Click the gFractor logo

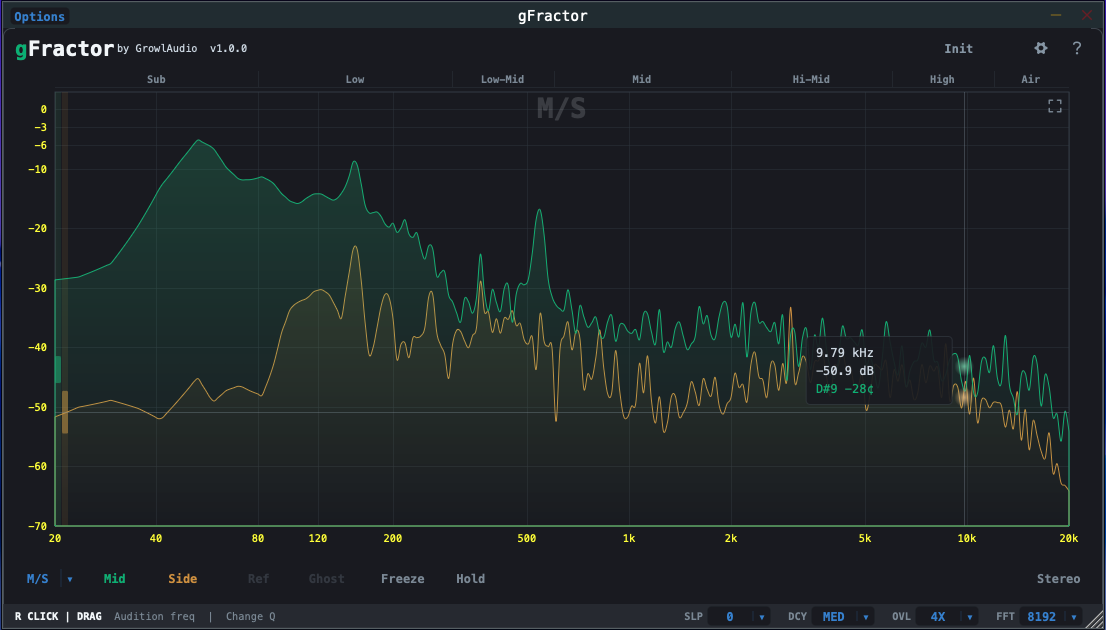pyautogui.click(x=64, y=48)
